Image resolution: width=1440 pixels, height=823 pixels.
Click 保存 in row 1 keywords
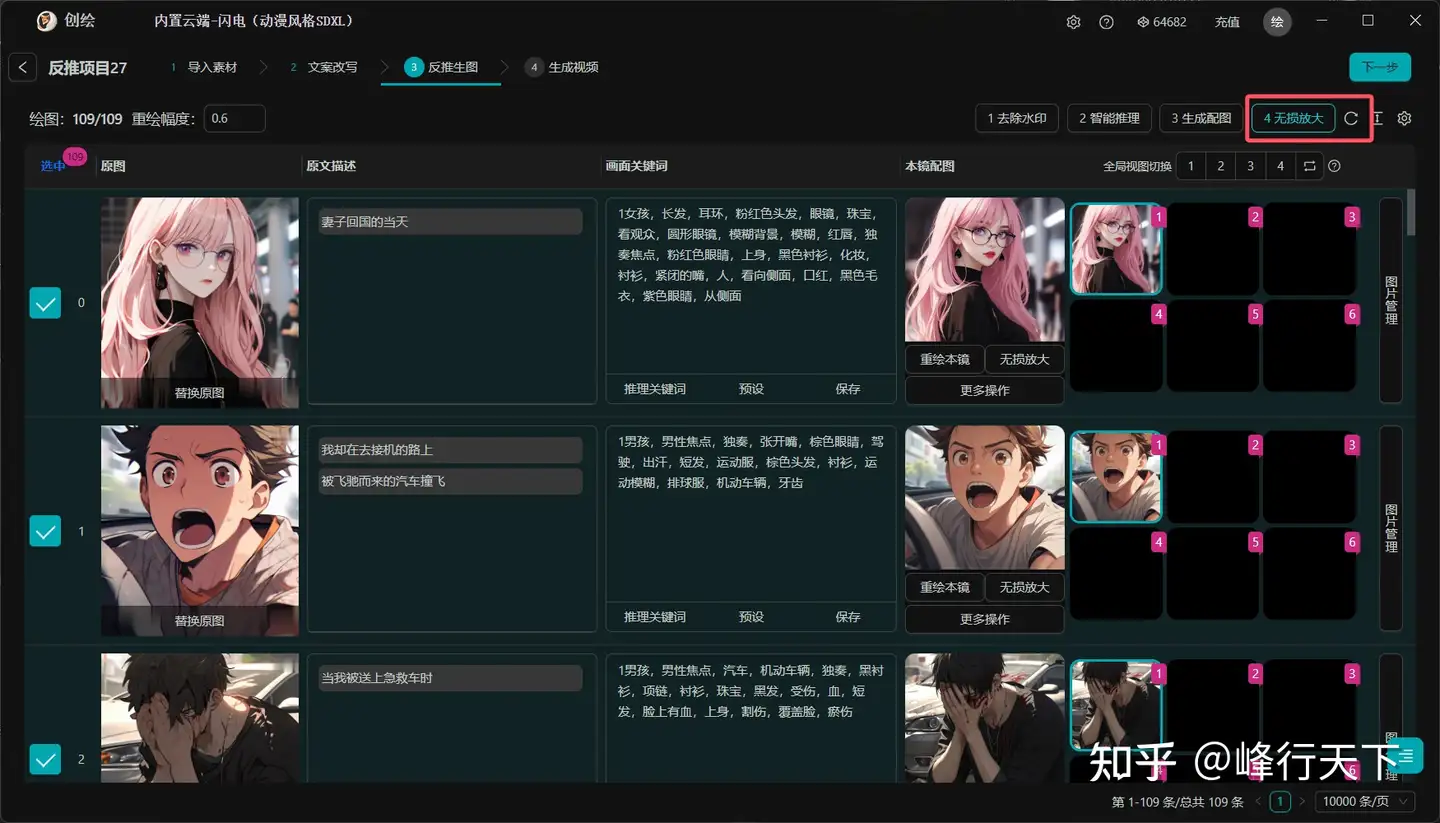pyautogui.click(x=848, y=617)
